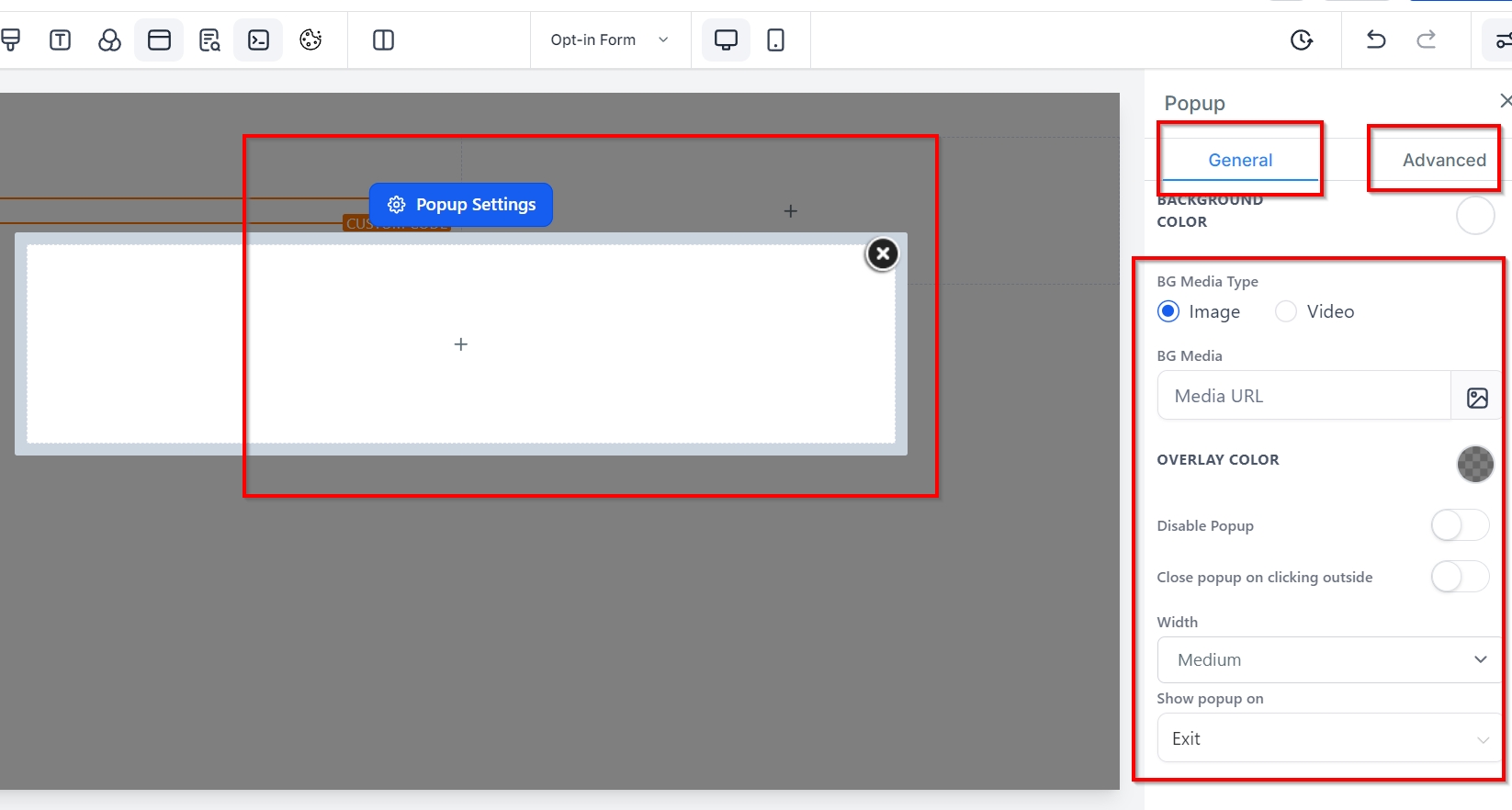Expand the Width Medium dropdown
This screenshot has height=810, width=1512.
pyautogui.click(x=1327, y=659)
